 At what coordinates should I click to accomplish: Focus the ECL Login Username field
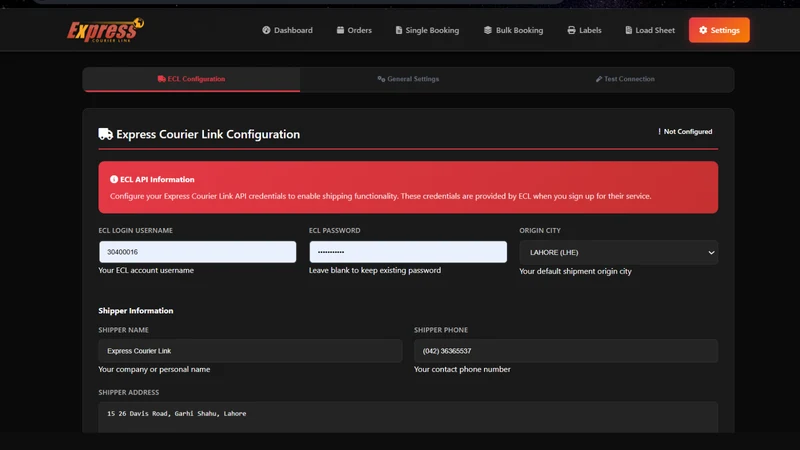tap(197, 252)
